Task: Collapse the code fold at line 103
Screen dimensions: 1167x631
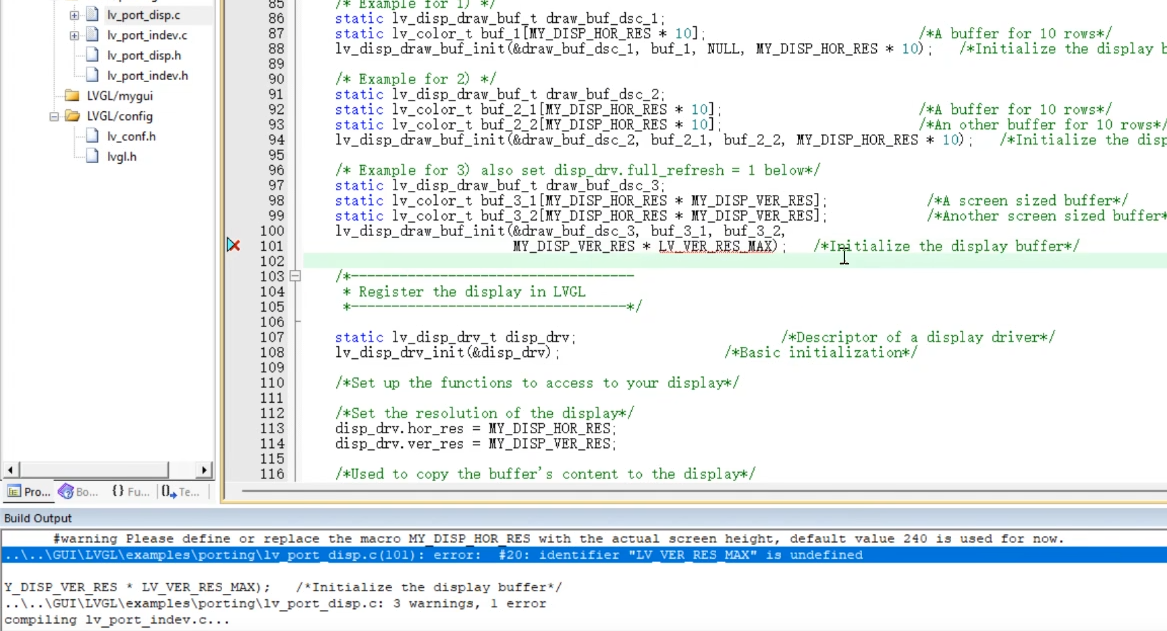Action: tap(295, 276)
